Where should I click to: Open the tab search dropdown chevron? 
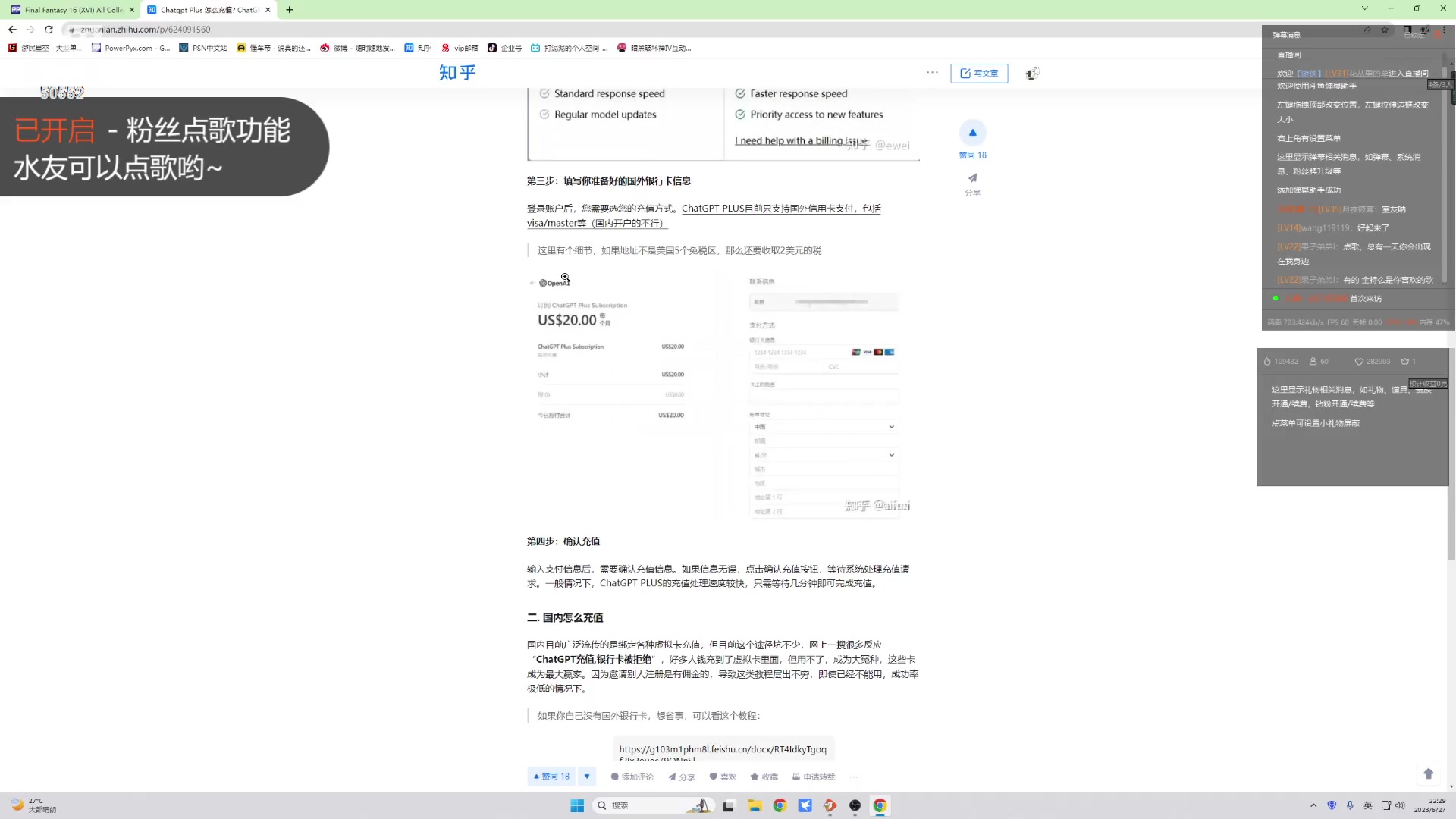(1364, 8)
